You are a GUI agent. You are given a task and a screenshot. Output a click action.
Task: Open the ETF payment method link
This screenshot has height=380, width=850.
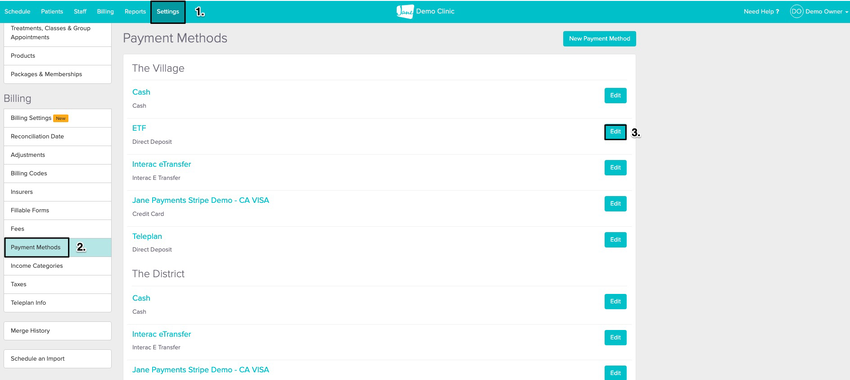click(139, 128)
